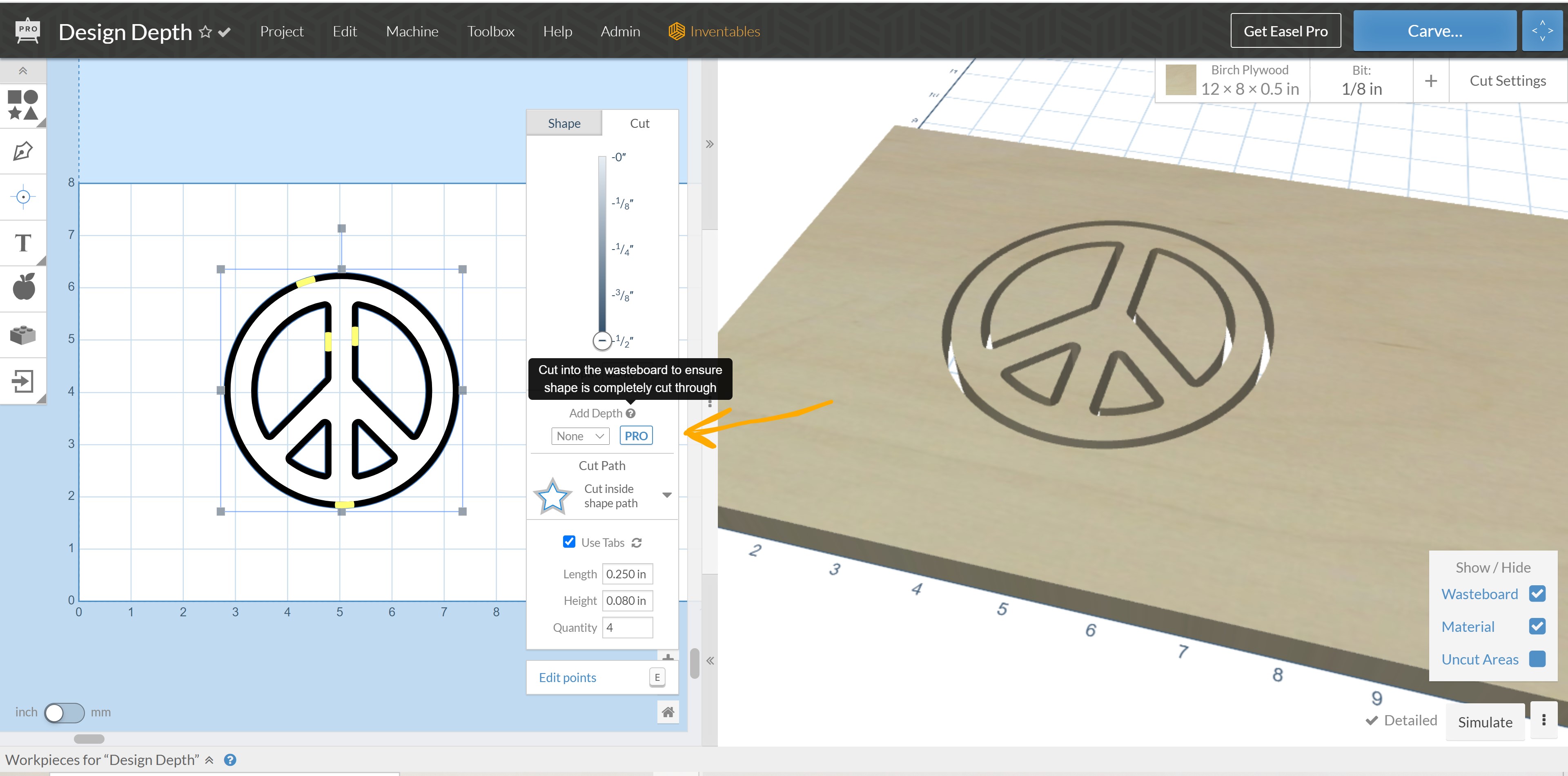Click the Simulate button
The width and height of the screenshot is (1568, 776).
pyautogui.click(x=1485, y=722)
